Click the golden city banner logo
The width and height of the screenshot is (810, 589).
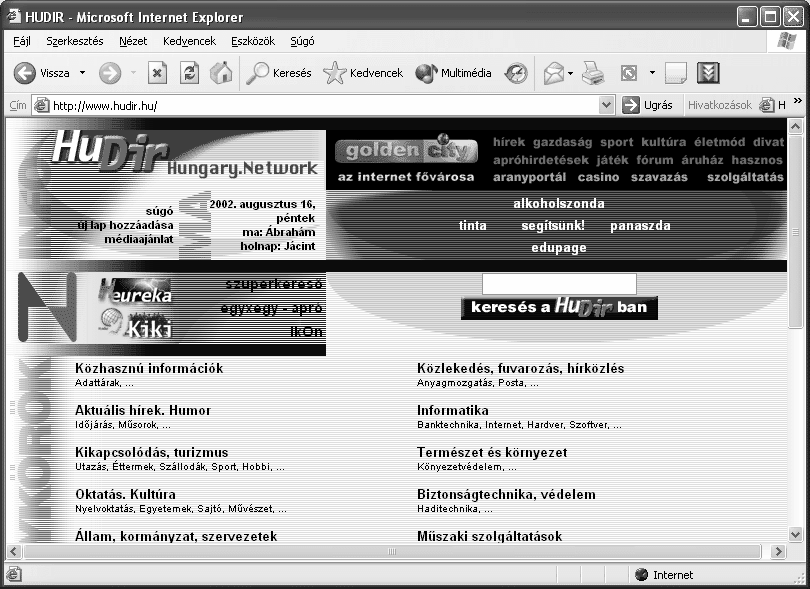click(407, 149)
